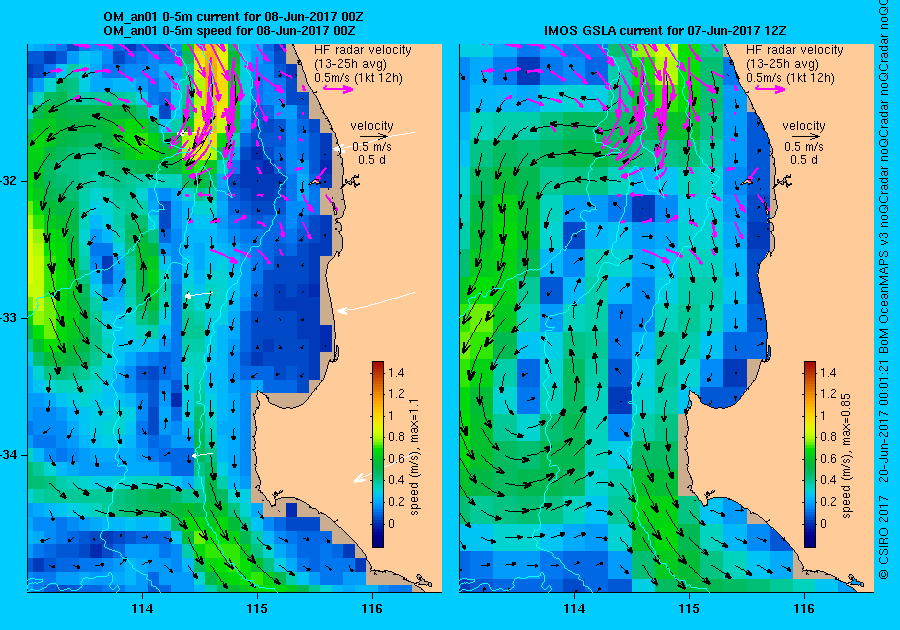Click the '0.6' color bar tick in left map
The image size is (900, 630).
(x=396, y=458)
